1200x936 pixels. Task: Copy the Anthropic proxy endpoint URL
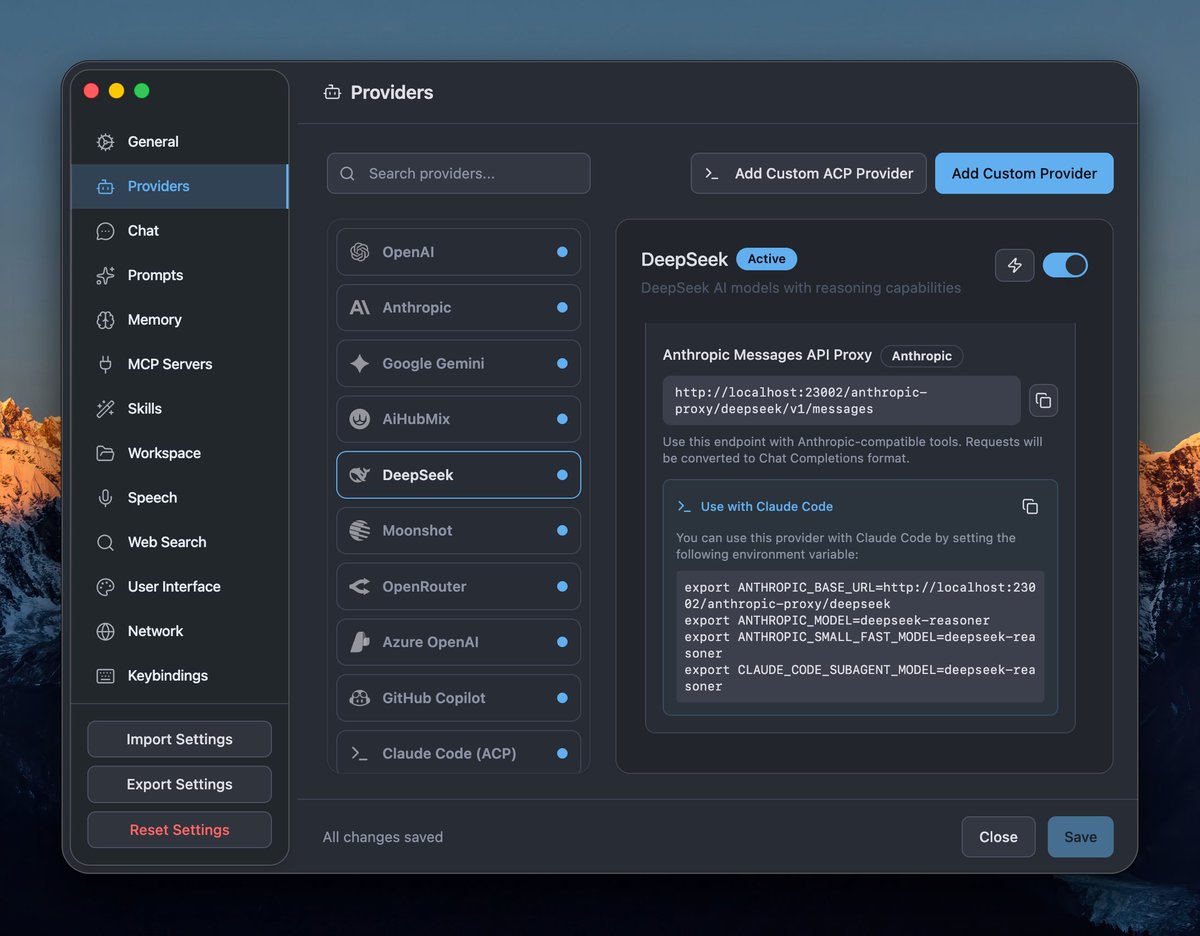pyautogui.click(x=1043, y=400)
